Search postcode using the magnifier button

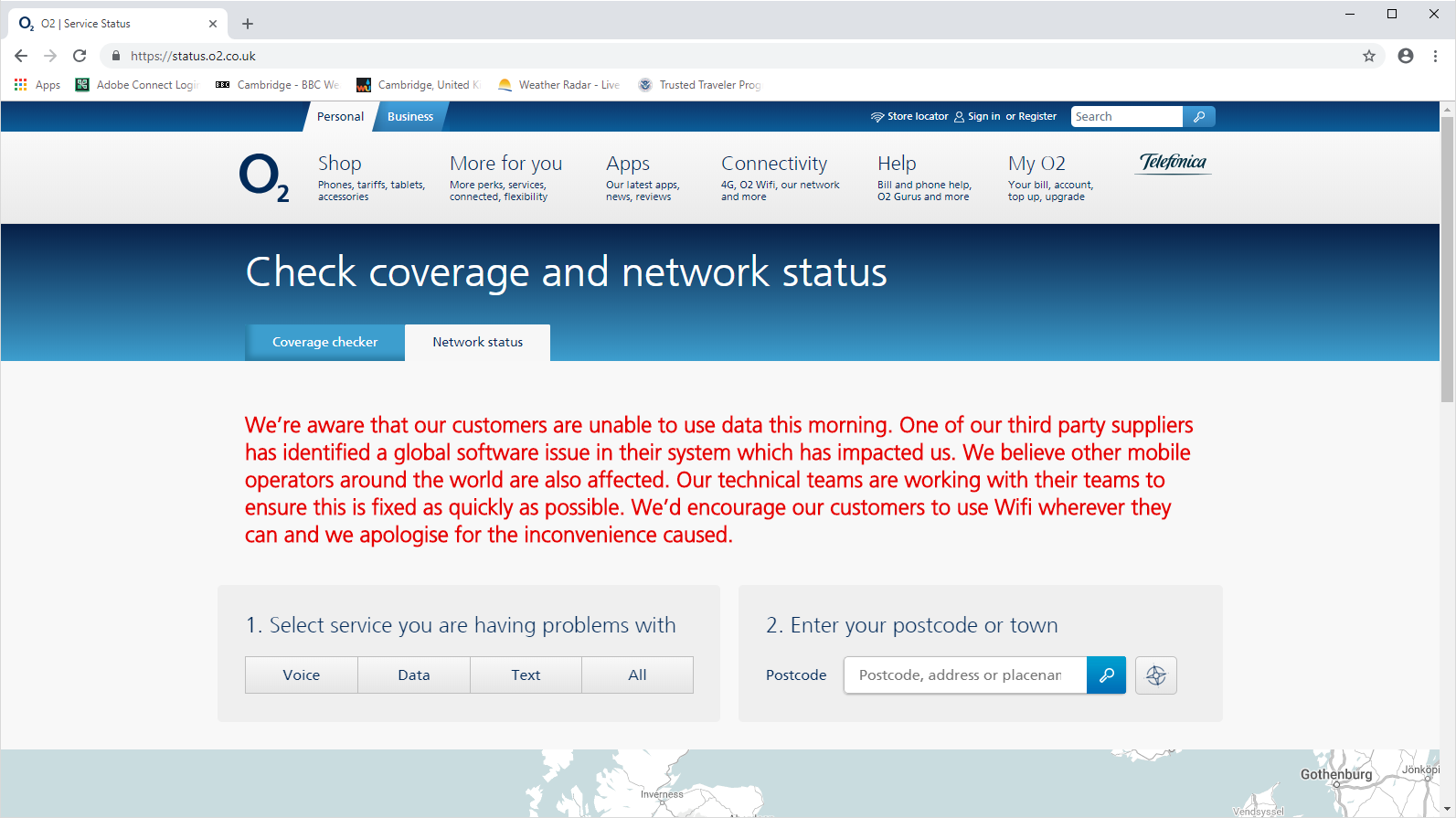point(1106,675)
